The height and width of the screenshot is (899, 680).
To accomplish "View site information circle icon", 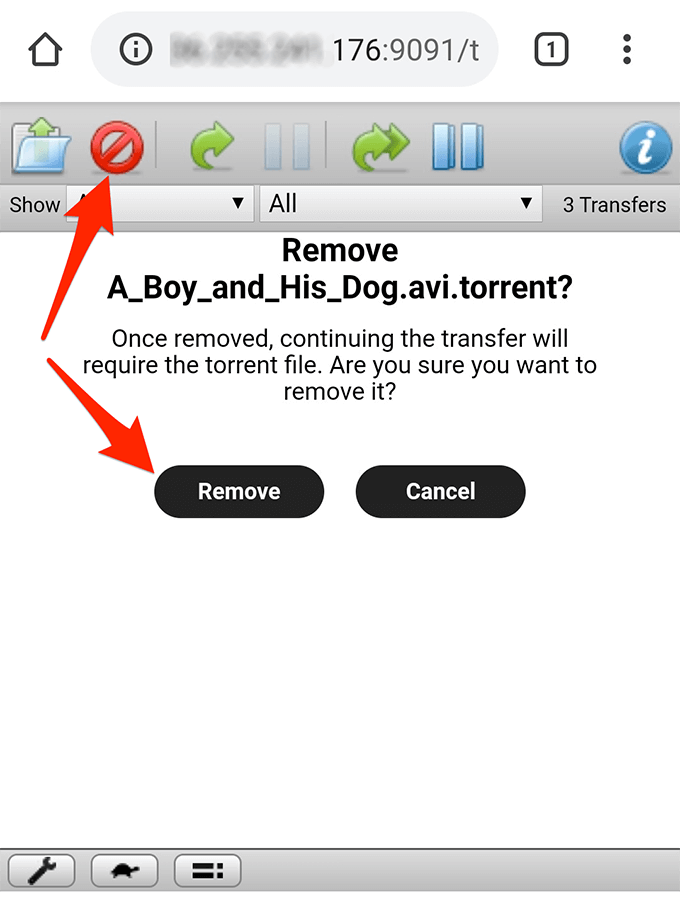I will (x=136, y=49).
